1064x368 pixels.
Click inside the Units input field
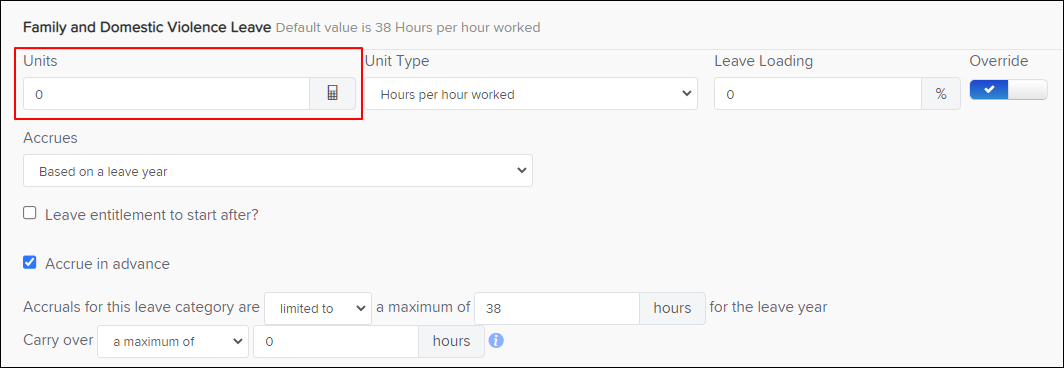click(167, 94)
